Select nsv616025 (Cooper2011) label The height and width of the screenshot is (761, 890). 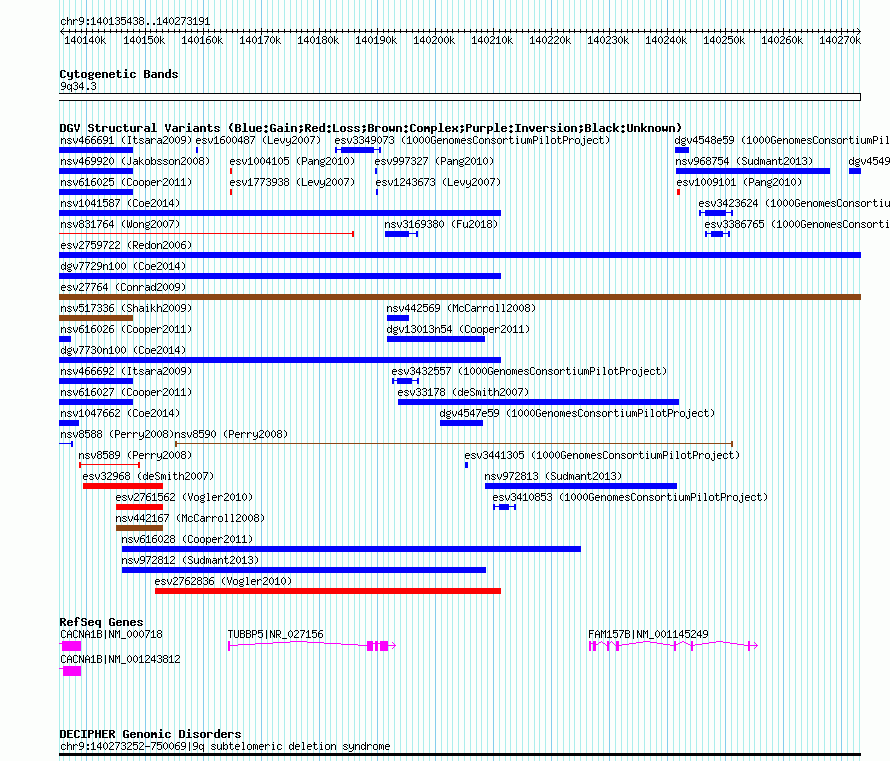click(126, 182)
